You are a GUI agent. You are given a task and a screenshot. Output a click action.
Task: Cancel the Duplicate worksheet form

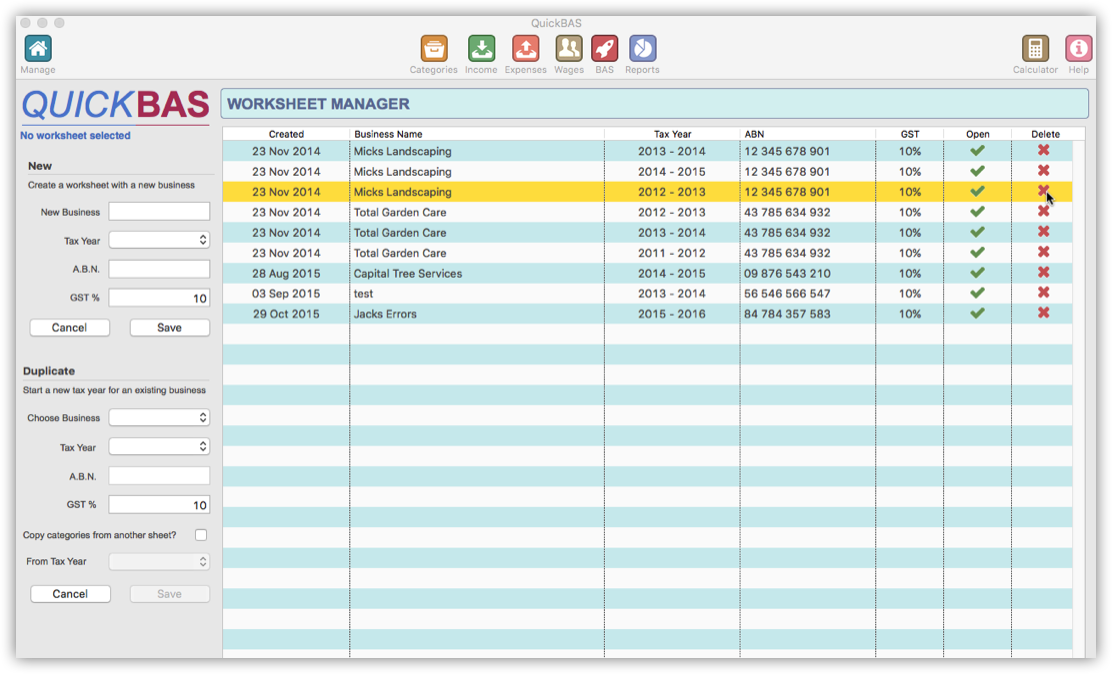click(70, 593)
